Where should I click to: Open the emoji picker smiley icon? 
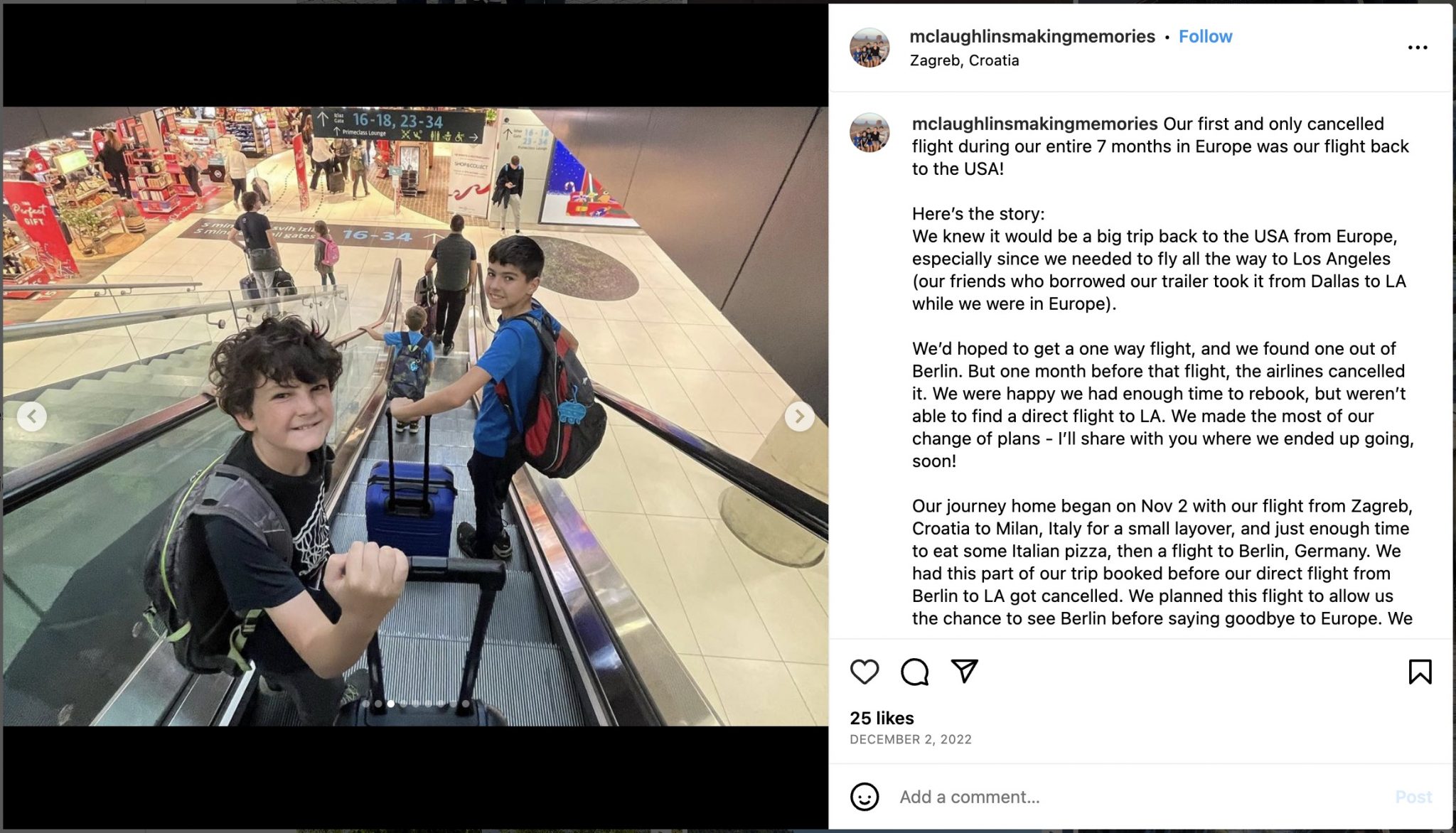click(x=864, y=797)
